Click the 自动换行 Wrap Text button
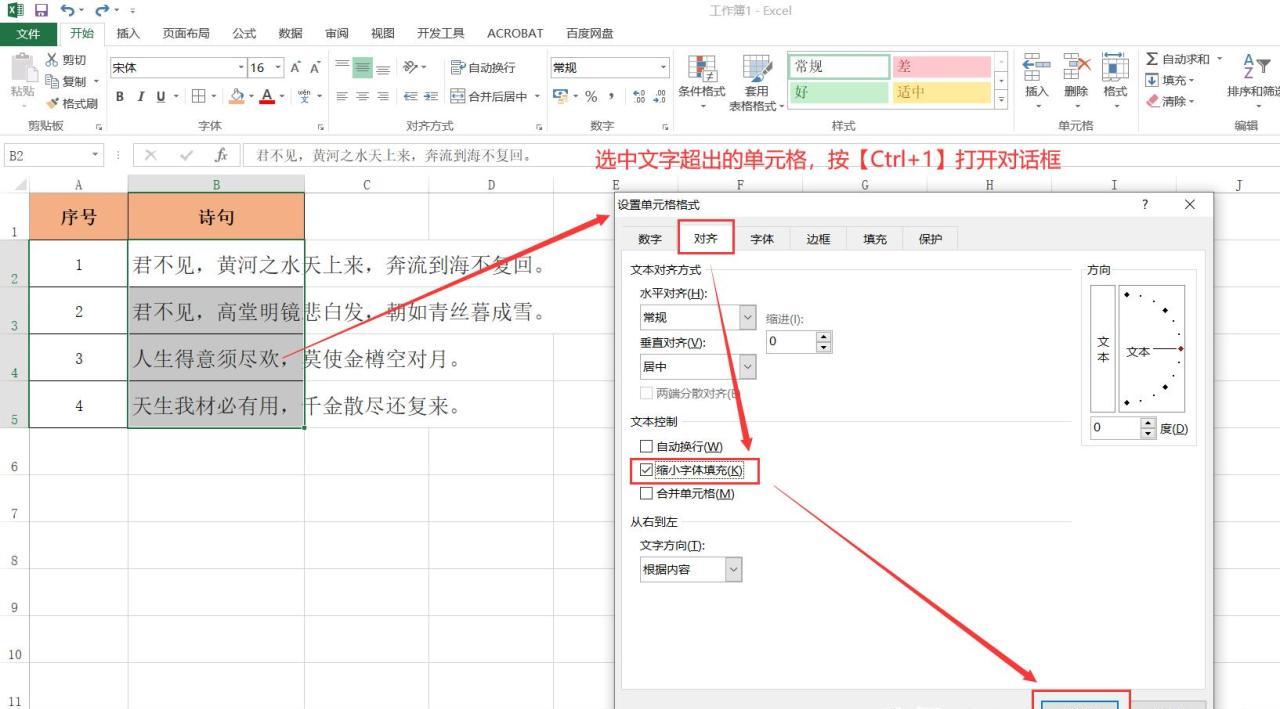This screenshot has width=1280, height=709. click(x=483, y=67)
